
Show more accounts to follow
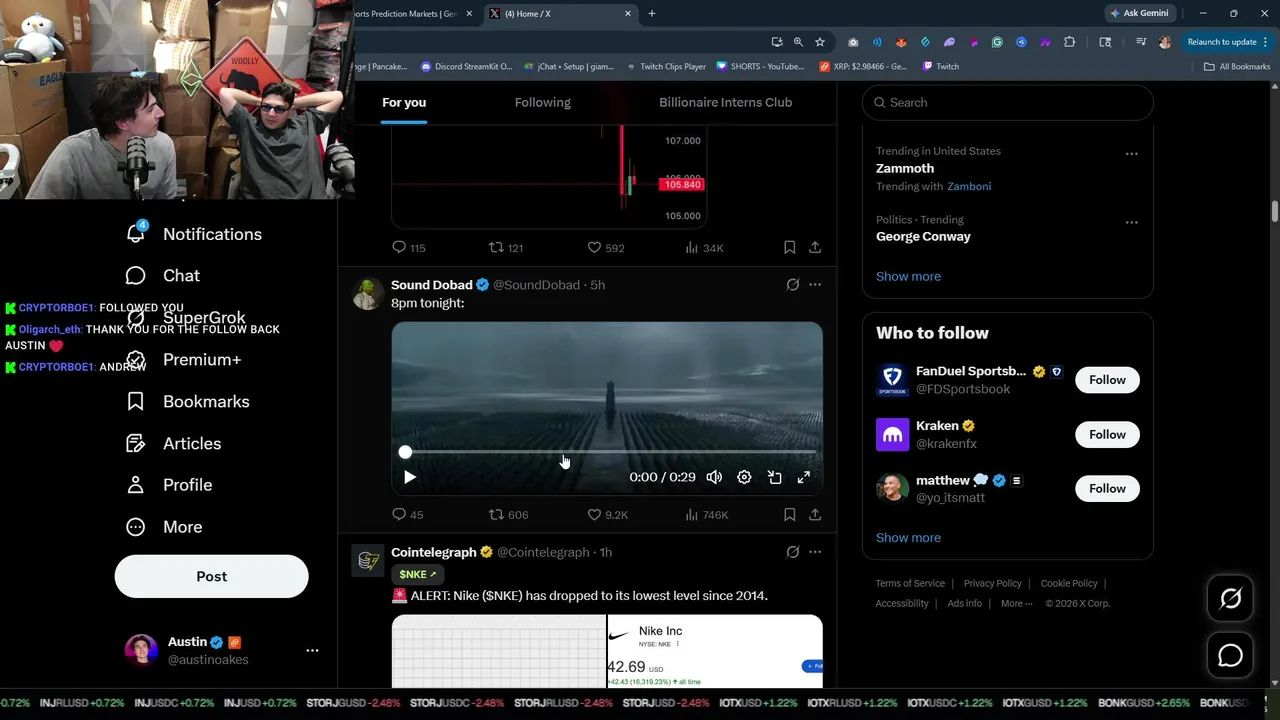(908, 538)
